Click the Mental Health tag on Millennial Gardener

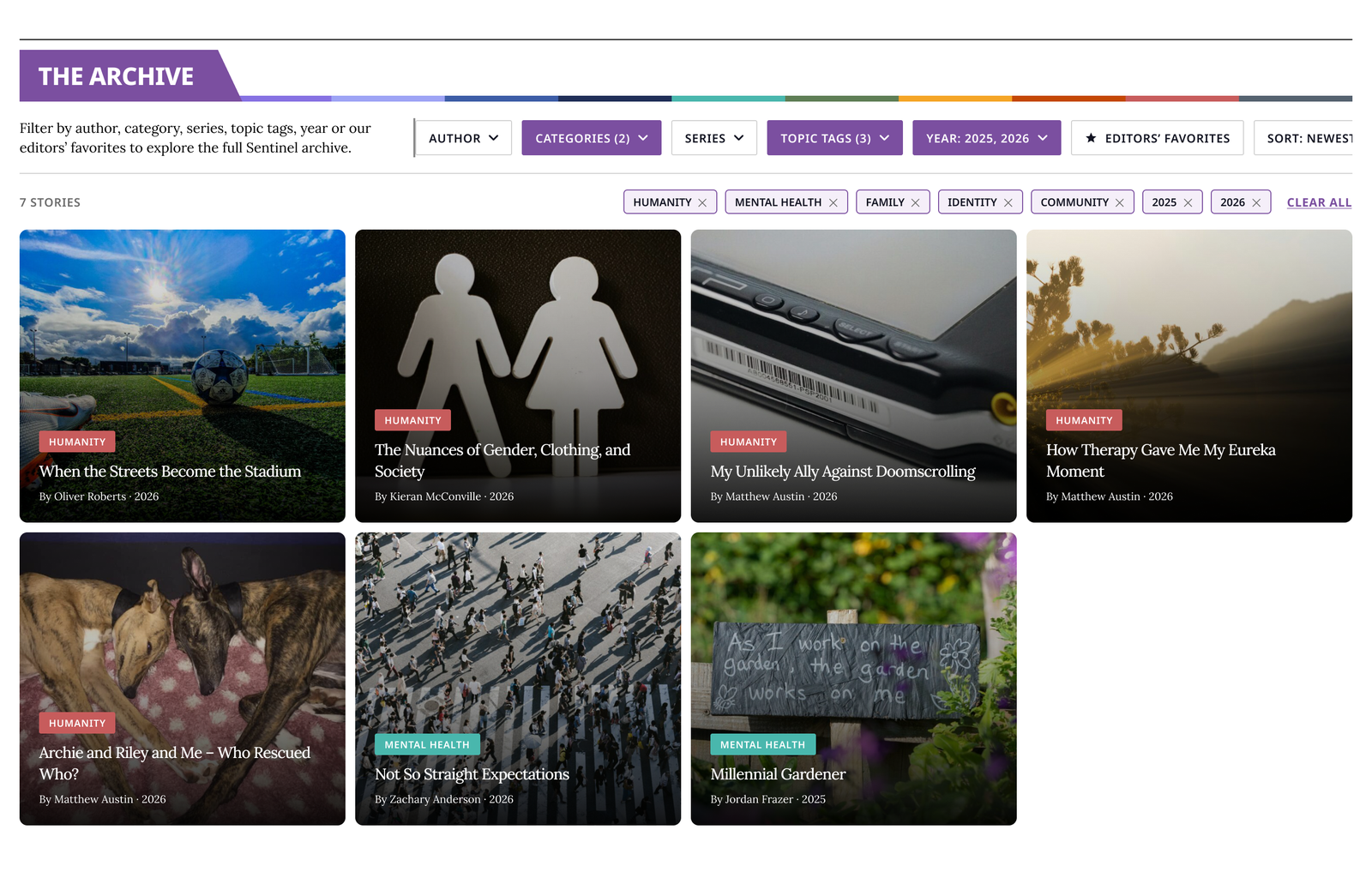763,744
